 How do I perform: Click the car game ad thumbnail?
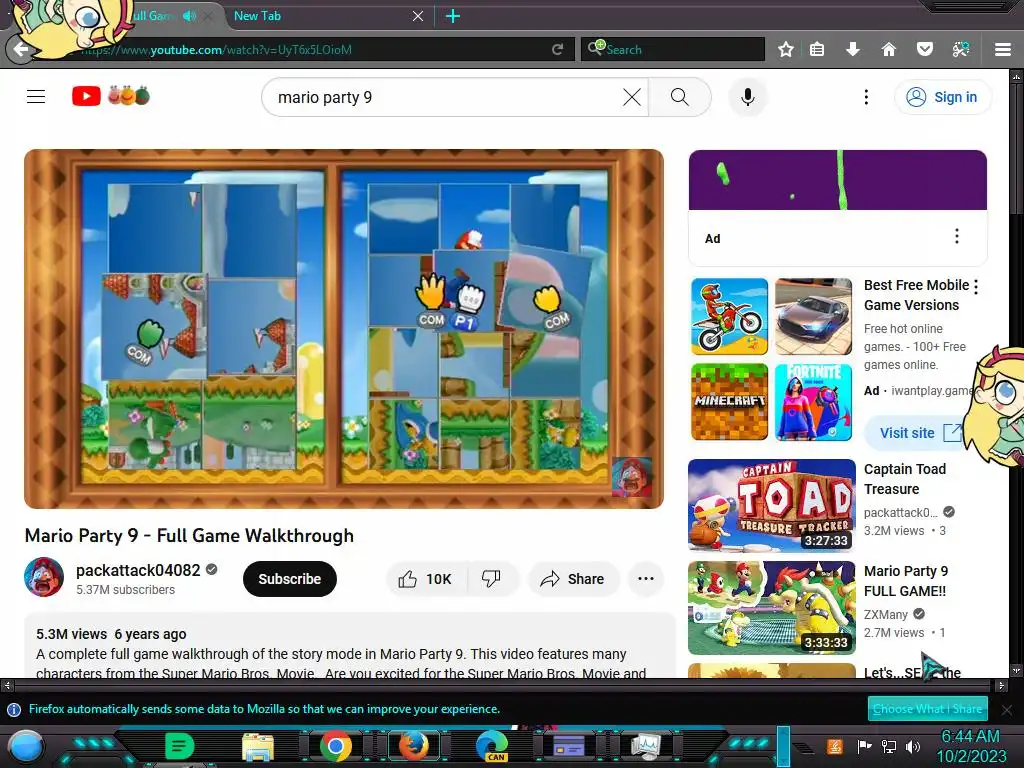(x=813, y=317)
